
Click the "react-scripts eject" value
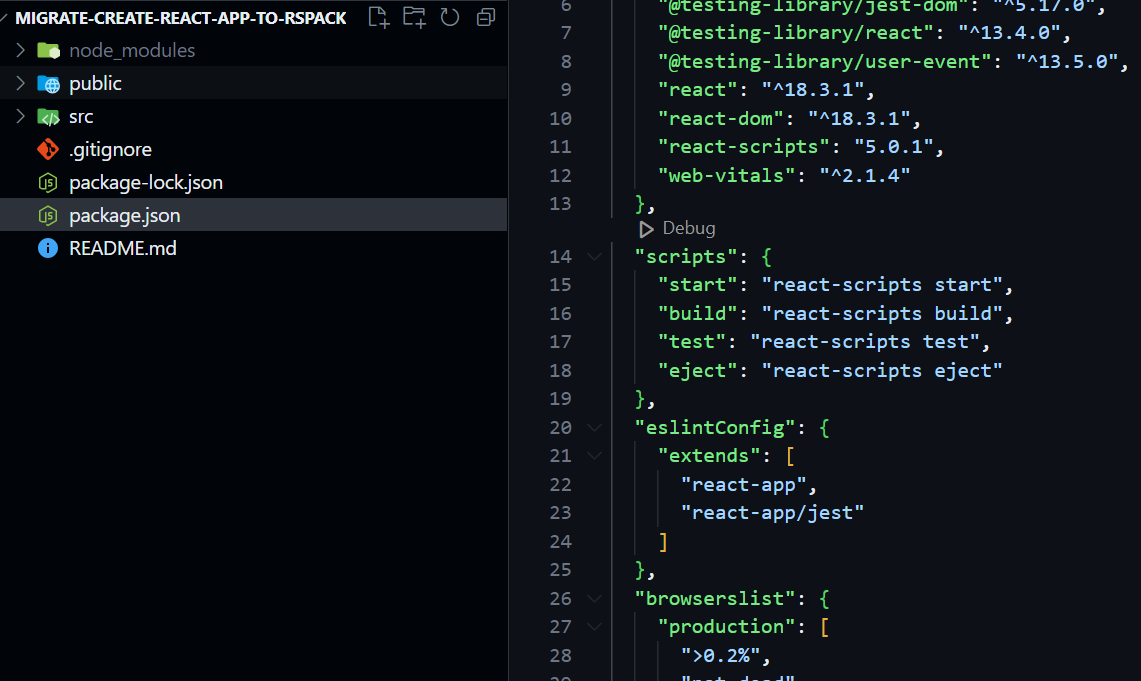[x=882, y=370]
